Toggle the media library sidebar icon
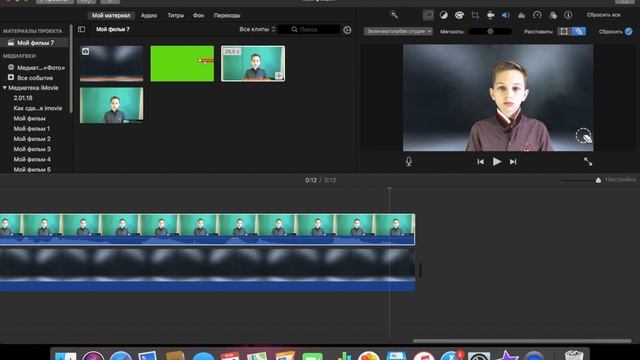Image resolution: width=640 pixels, height=360 pixels. point(82,29)
